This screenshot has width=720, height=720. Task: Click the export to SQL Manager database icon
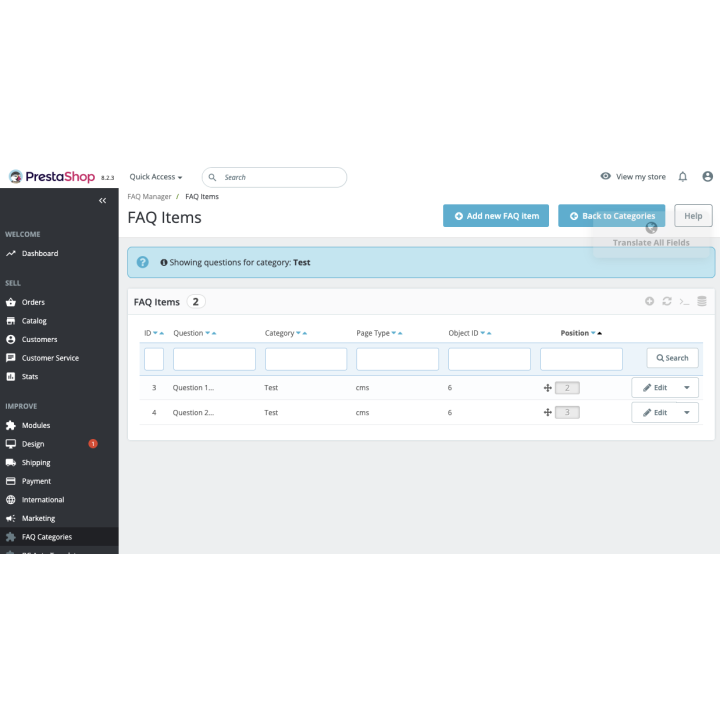pyautogui.click(x=702, y=301)
